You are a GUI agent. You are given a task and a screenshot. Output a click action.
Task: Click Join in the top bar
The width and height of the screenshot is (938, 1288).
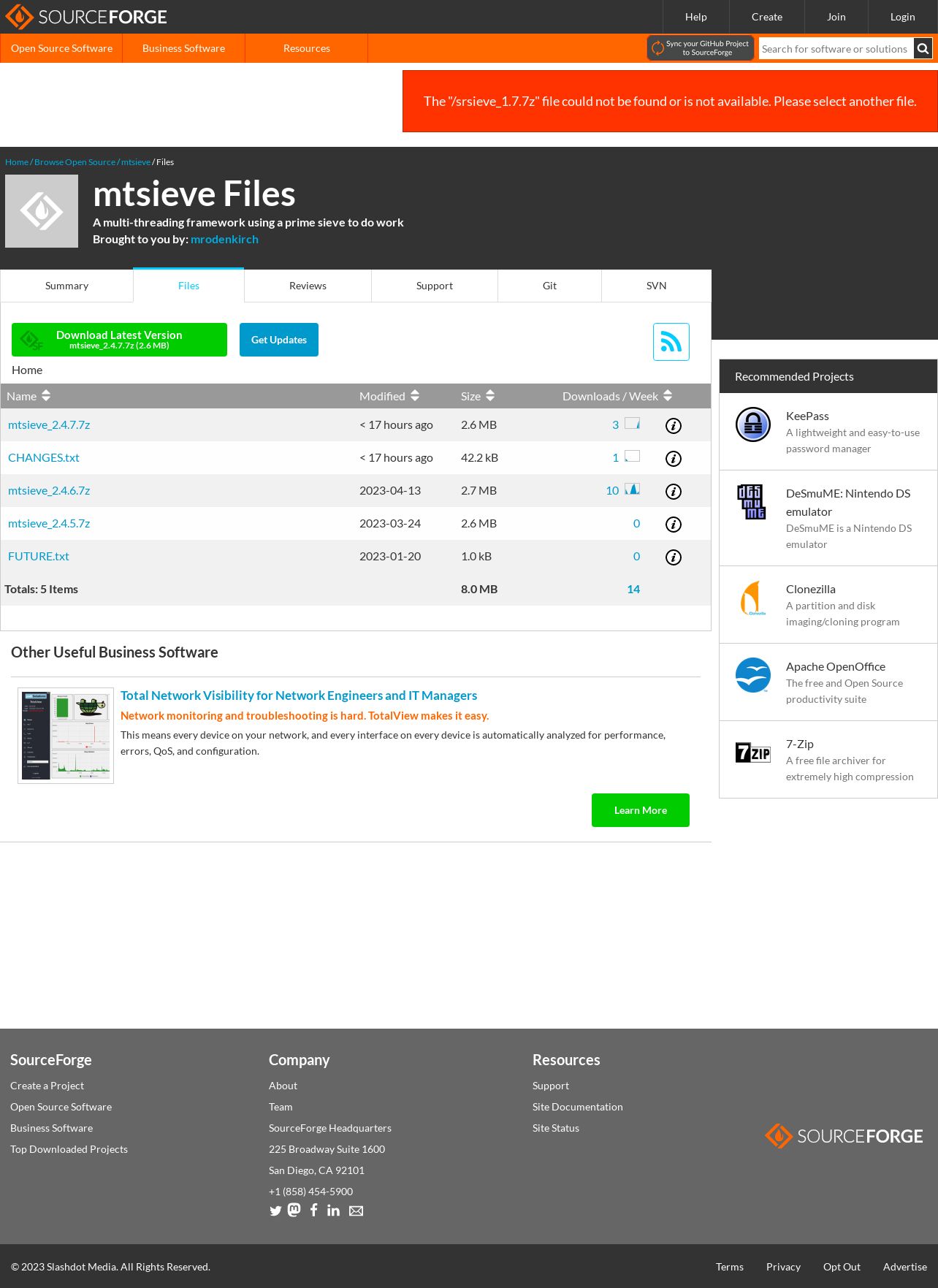836,17
